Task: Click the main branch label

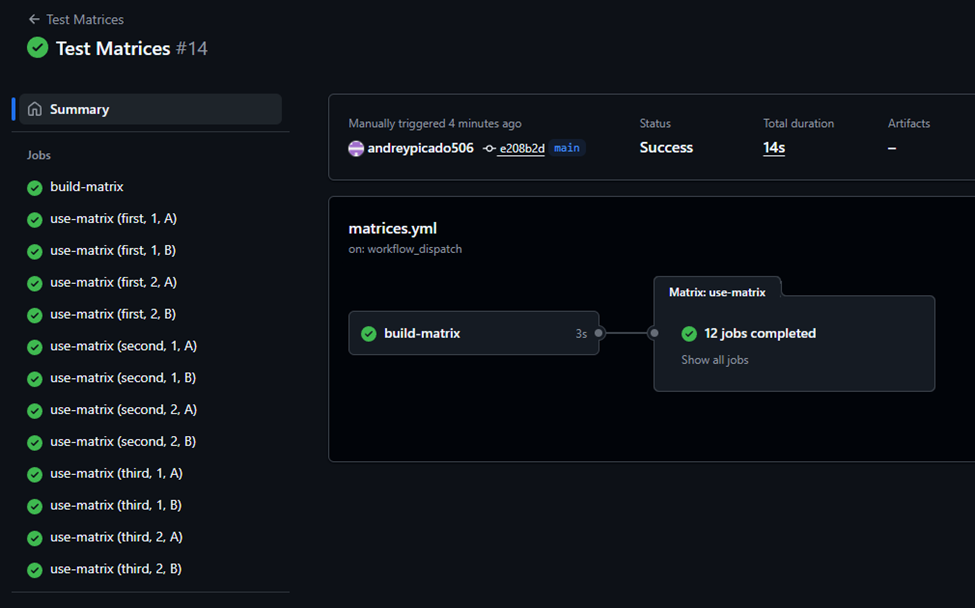Action: coord(567,148)
